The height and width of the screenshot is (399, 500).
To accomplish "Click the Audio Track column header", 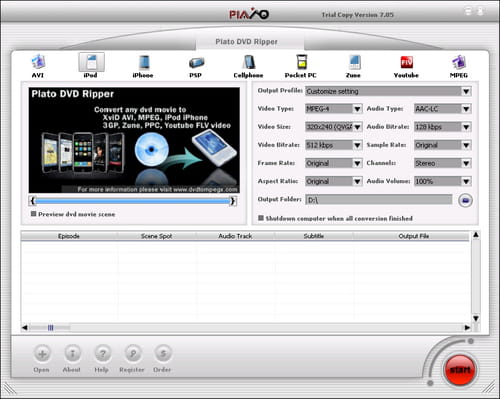I will tap(235, 236).
